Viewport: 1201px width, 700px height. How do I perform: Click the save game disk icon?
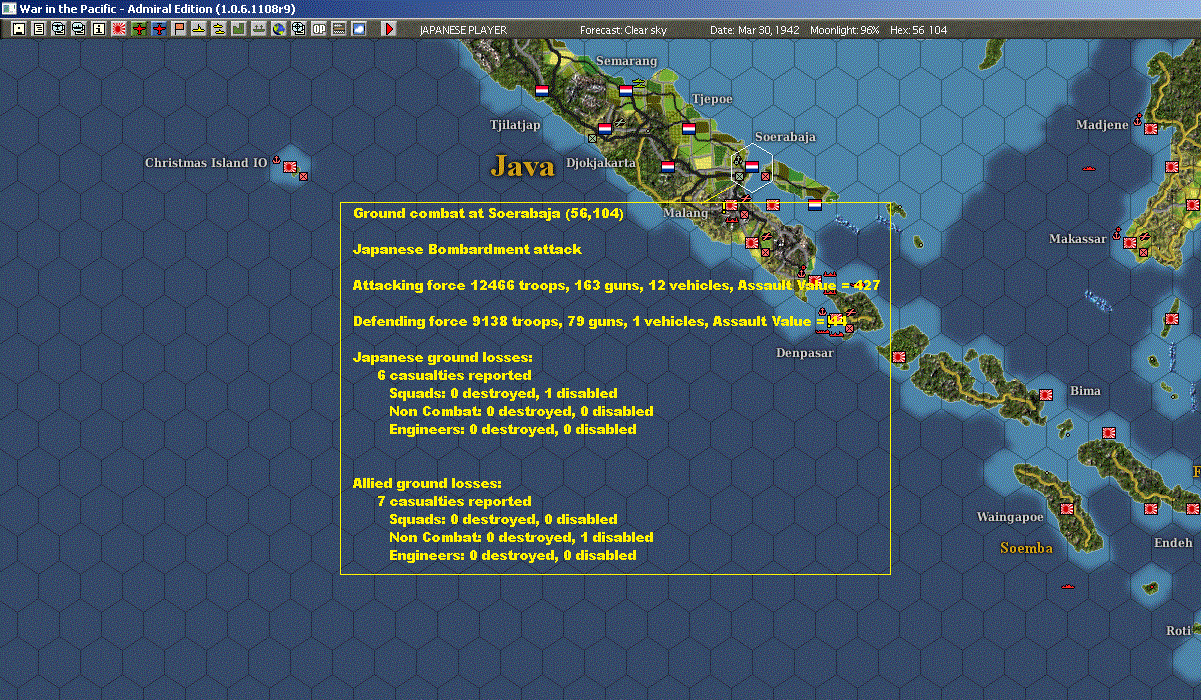(x=18, y=29)
